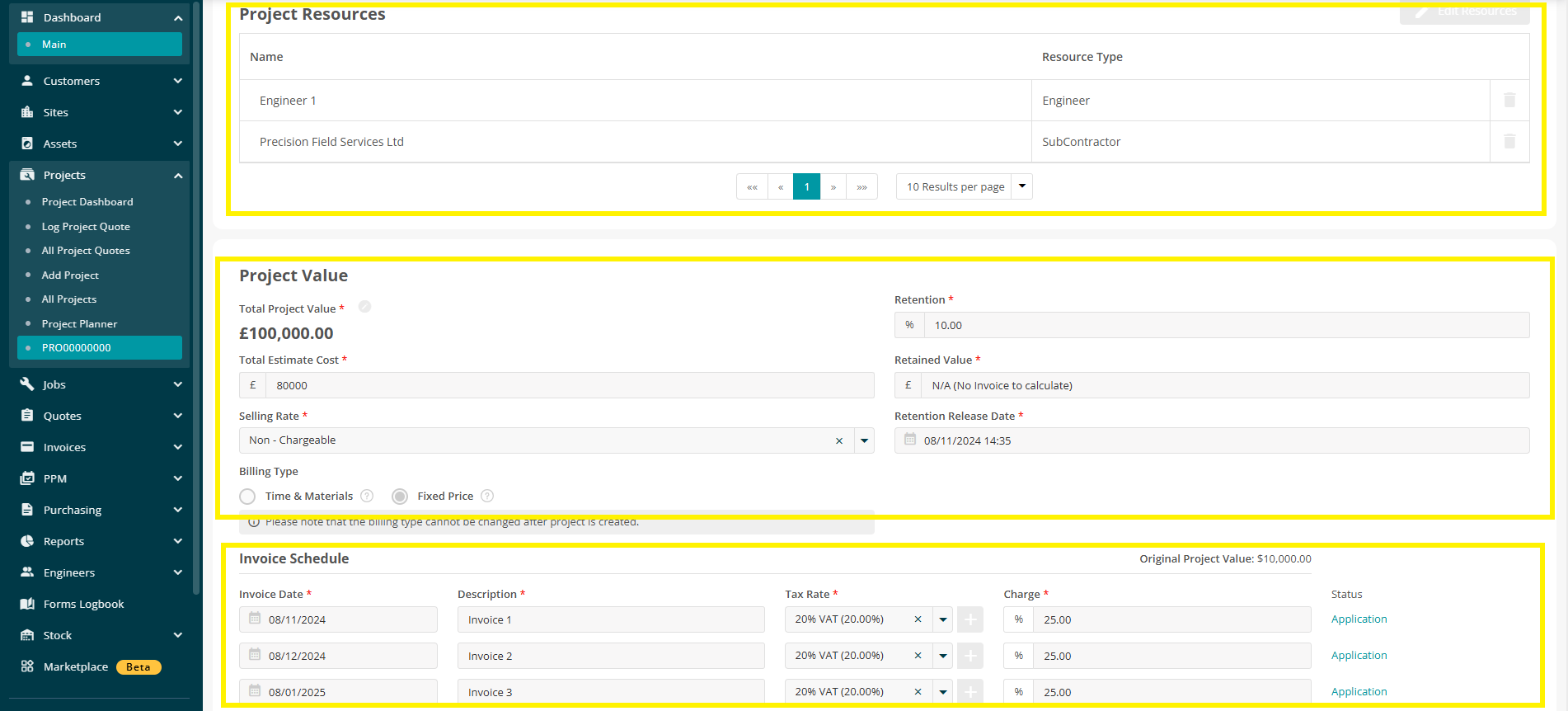Viewport: 1568px width, 711px height.
Task: Click the Jobs wrench icon
Action: [27, 384]
